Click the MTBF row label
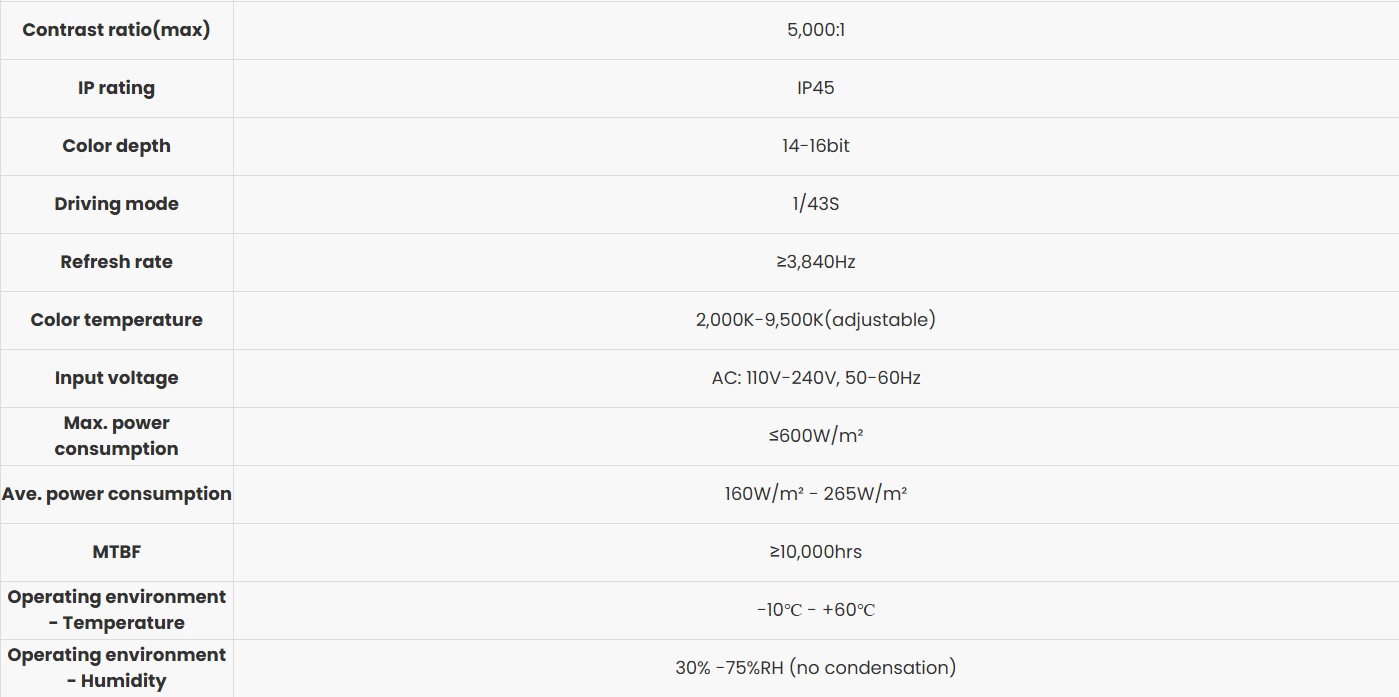The image size is (1399, 697). (116, 552)
